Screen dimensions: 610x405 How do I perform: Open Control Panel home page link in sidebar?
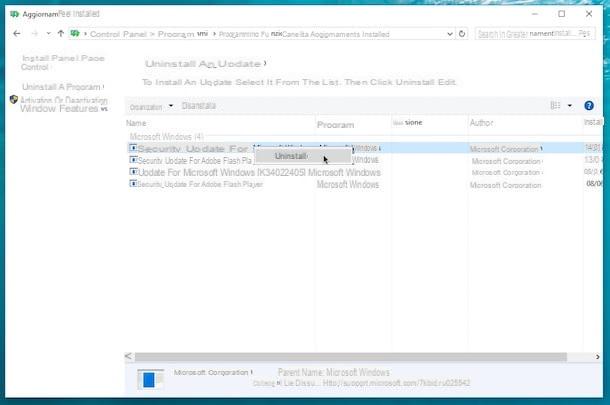(63, 63)
